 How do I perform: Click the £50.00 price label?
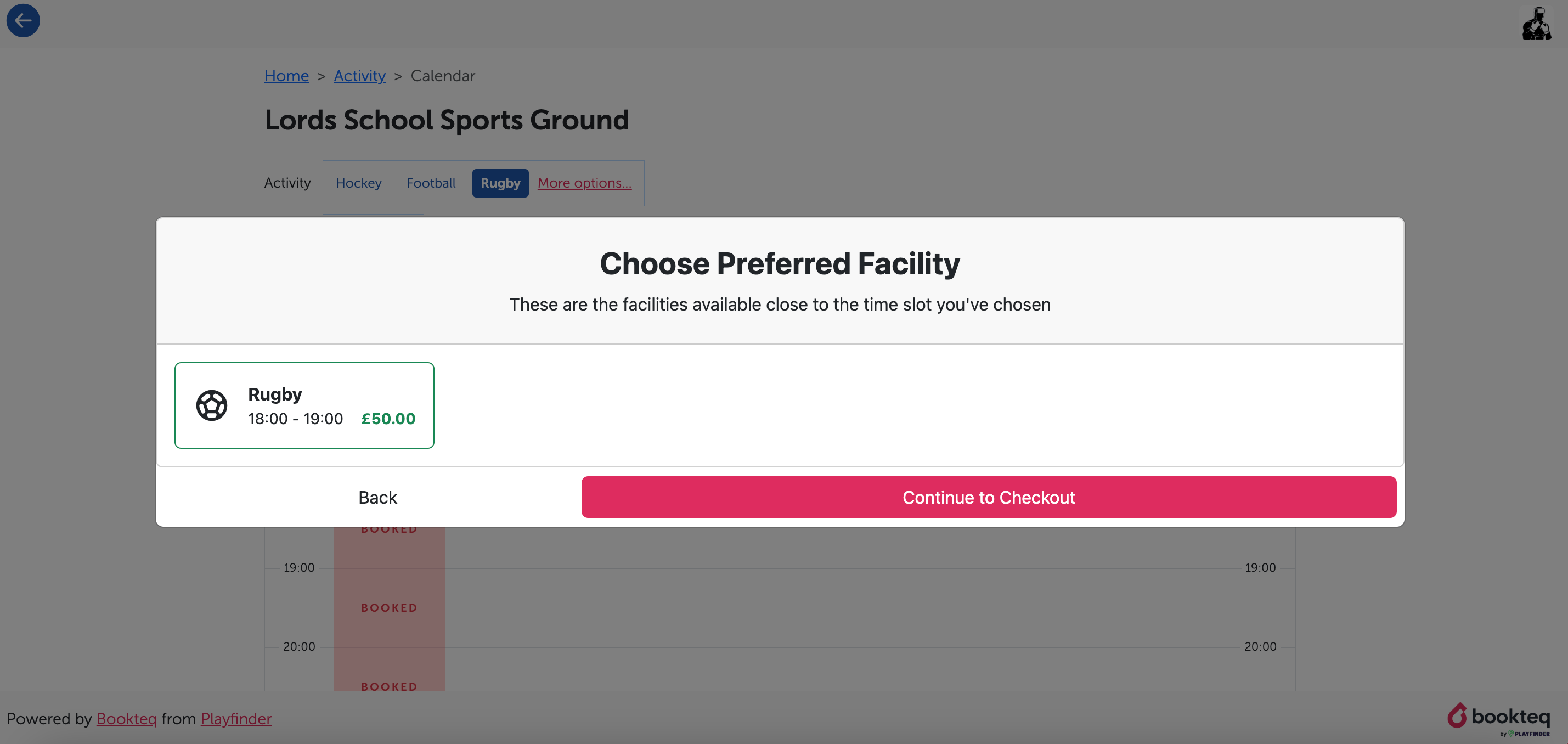[x=388, y=419]
